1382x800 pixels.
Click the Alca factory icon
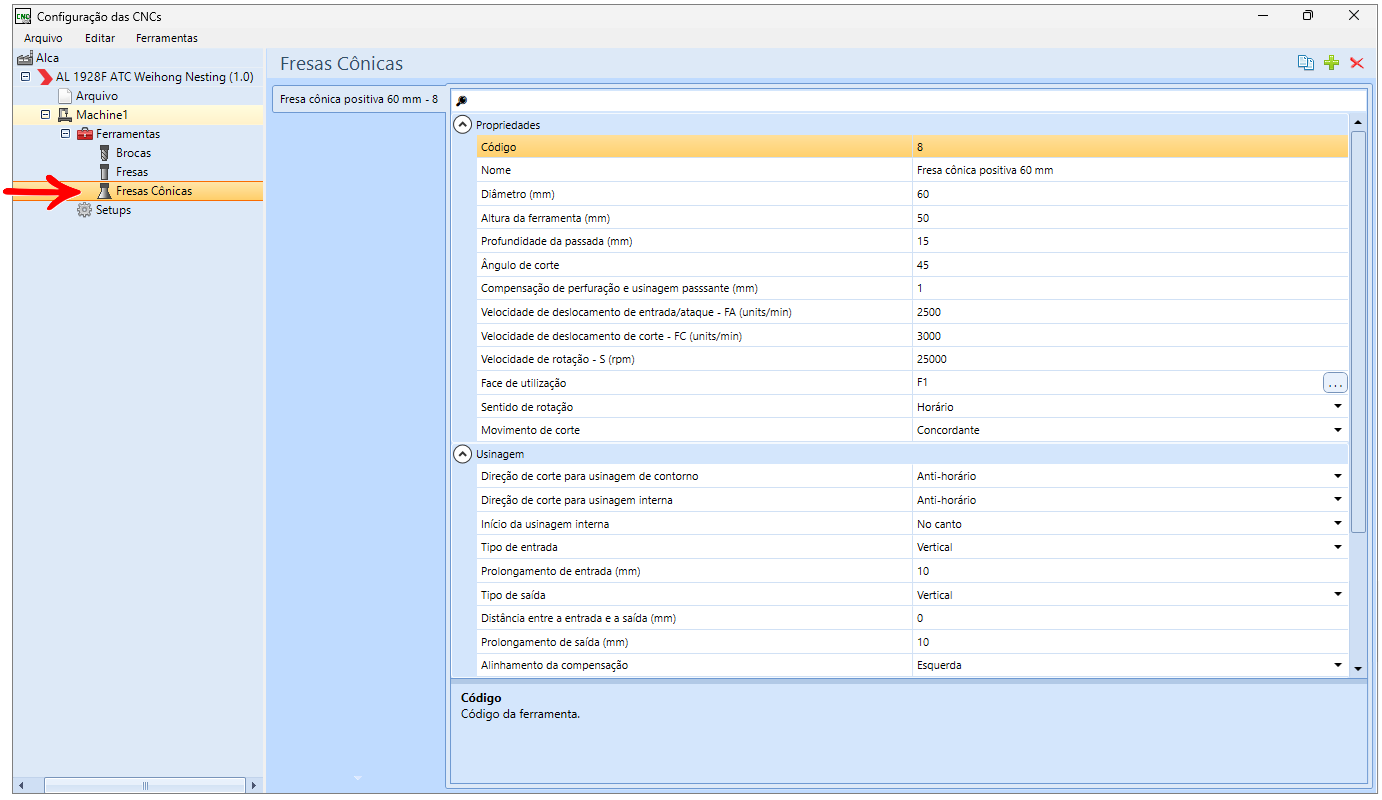click(x=25, y=58)
